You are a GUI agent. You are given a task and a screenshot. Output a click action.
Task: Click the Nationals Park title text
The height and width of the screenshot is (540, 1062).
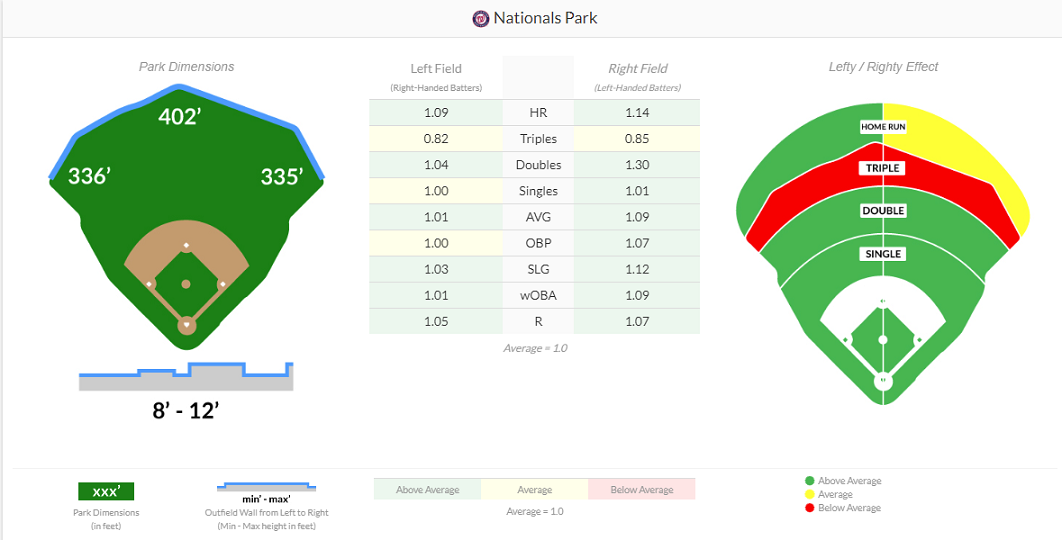[x=545, y=18]
